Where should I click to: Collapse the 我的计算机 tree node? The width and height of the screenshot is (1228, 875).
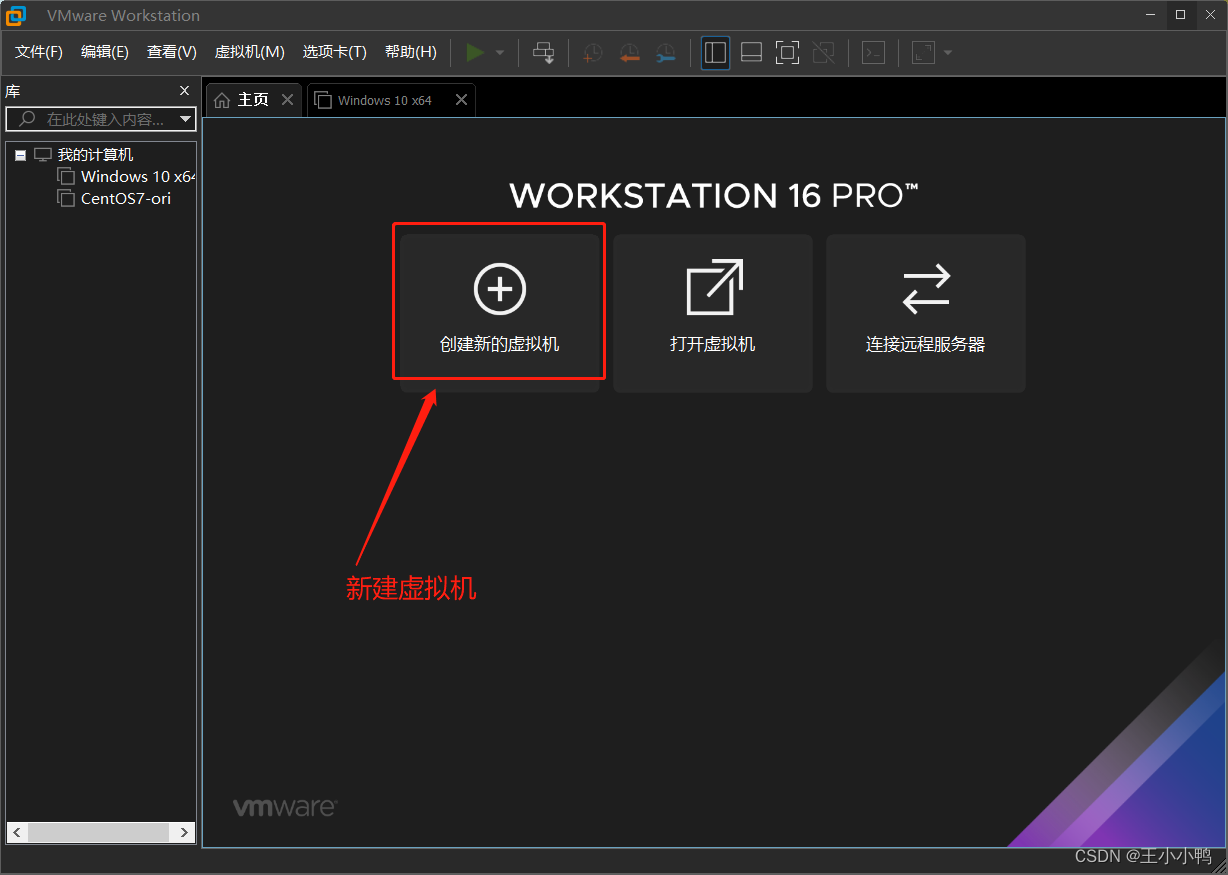tap(20, 155)
